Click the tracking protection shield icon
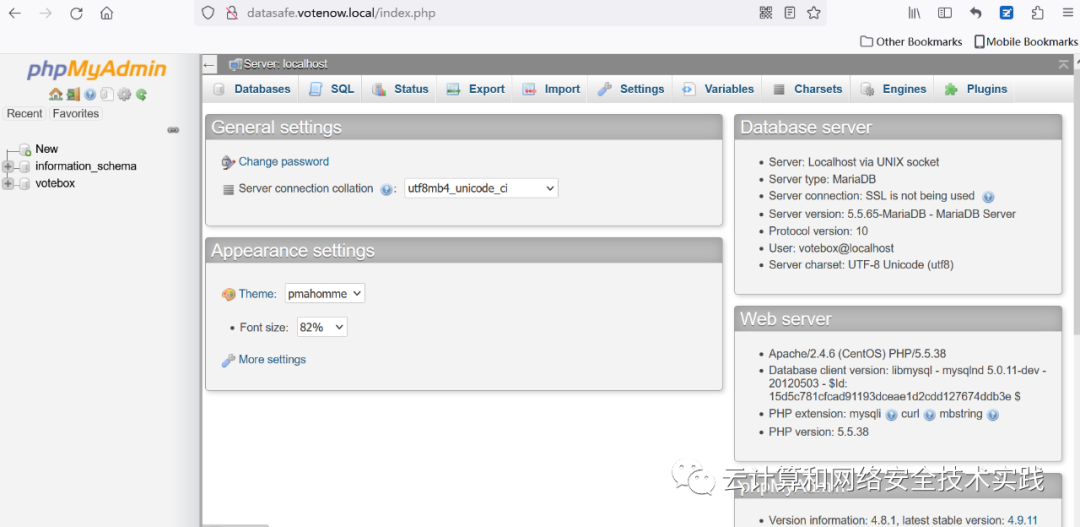This screenshot has height=527, width=1080. click(208, 12)
